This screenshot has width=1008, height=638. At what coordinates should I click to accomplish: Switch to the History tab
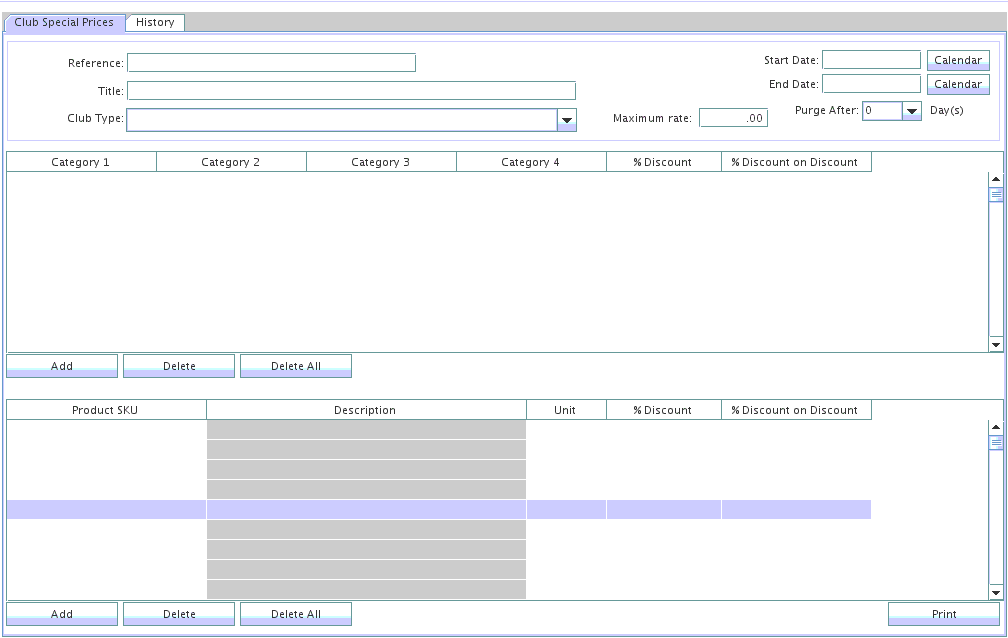click(x=155, y=22)
